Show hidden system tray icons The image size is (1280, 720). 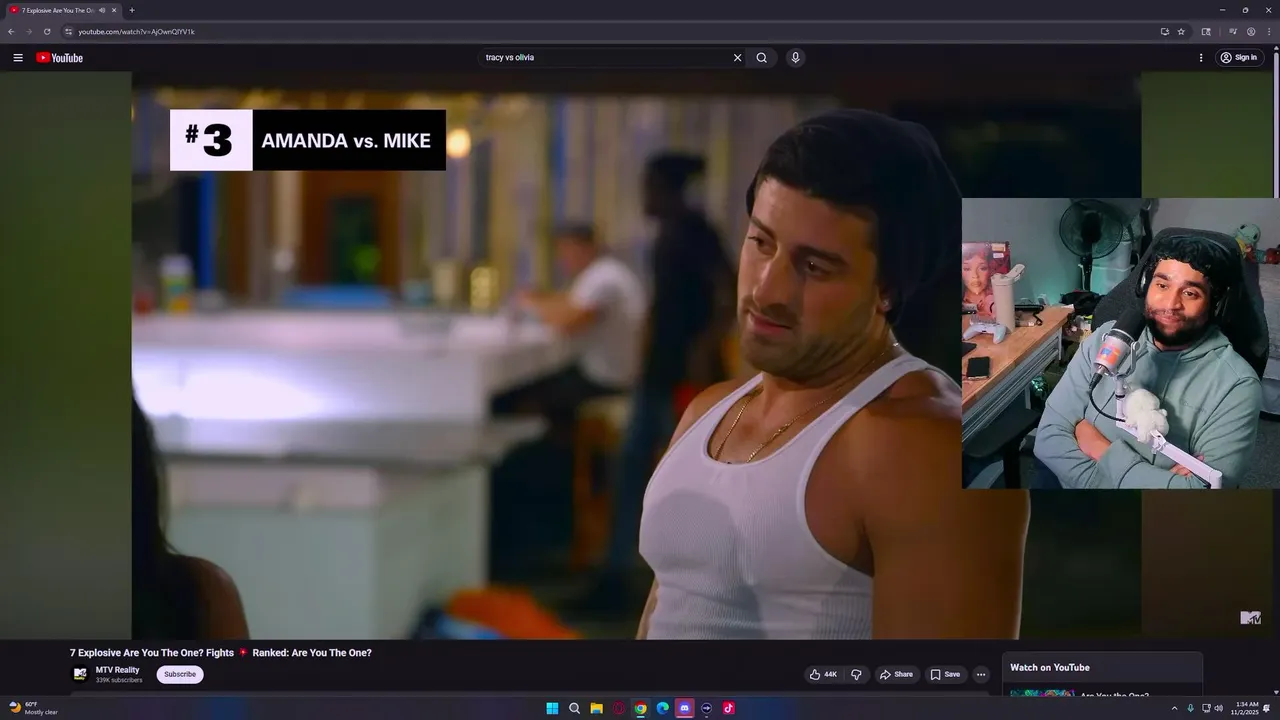pyautogui.click(x=1175, y=708)
